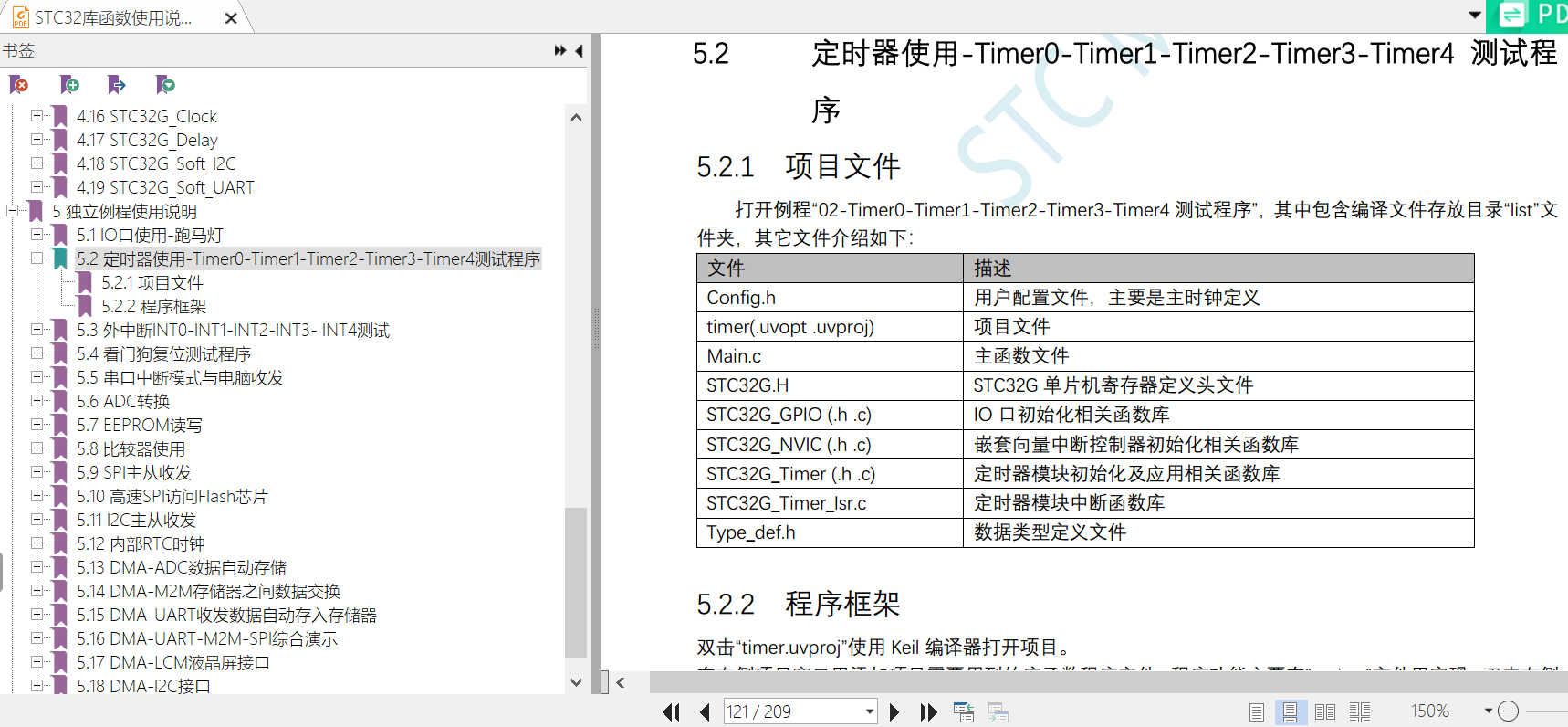Open bookmark 5.2.1 项目文件
The image size is (1568, 727).
click(152, 282)
